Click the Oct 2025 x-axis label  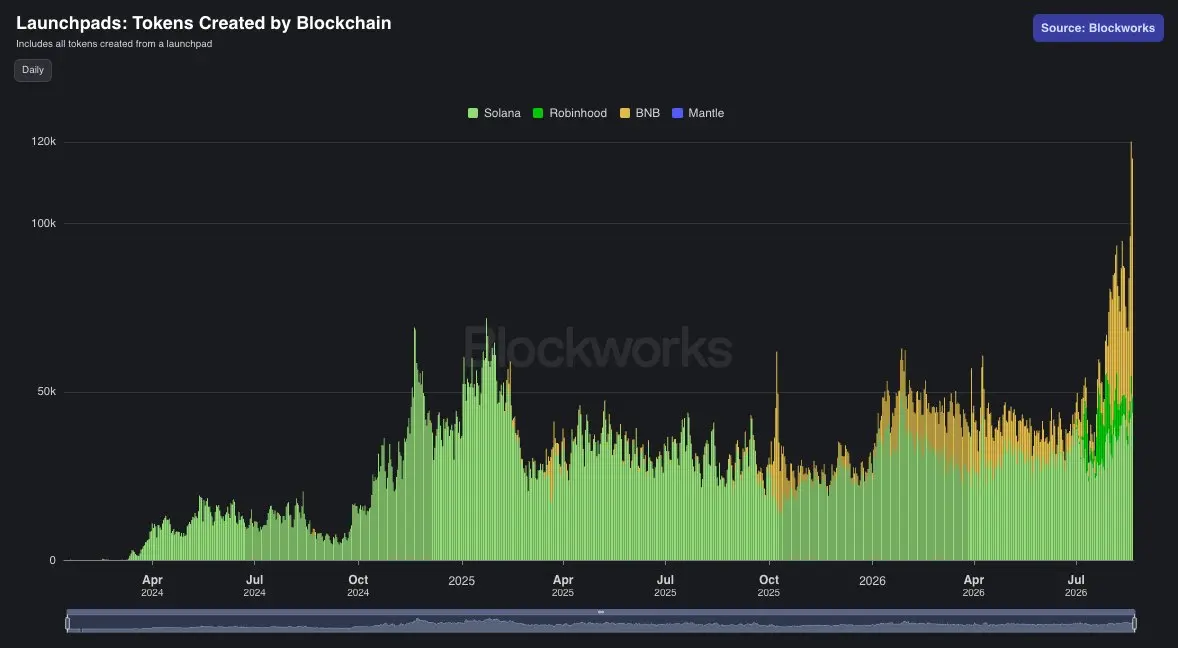coord(769,586)
